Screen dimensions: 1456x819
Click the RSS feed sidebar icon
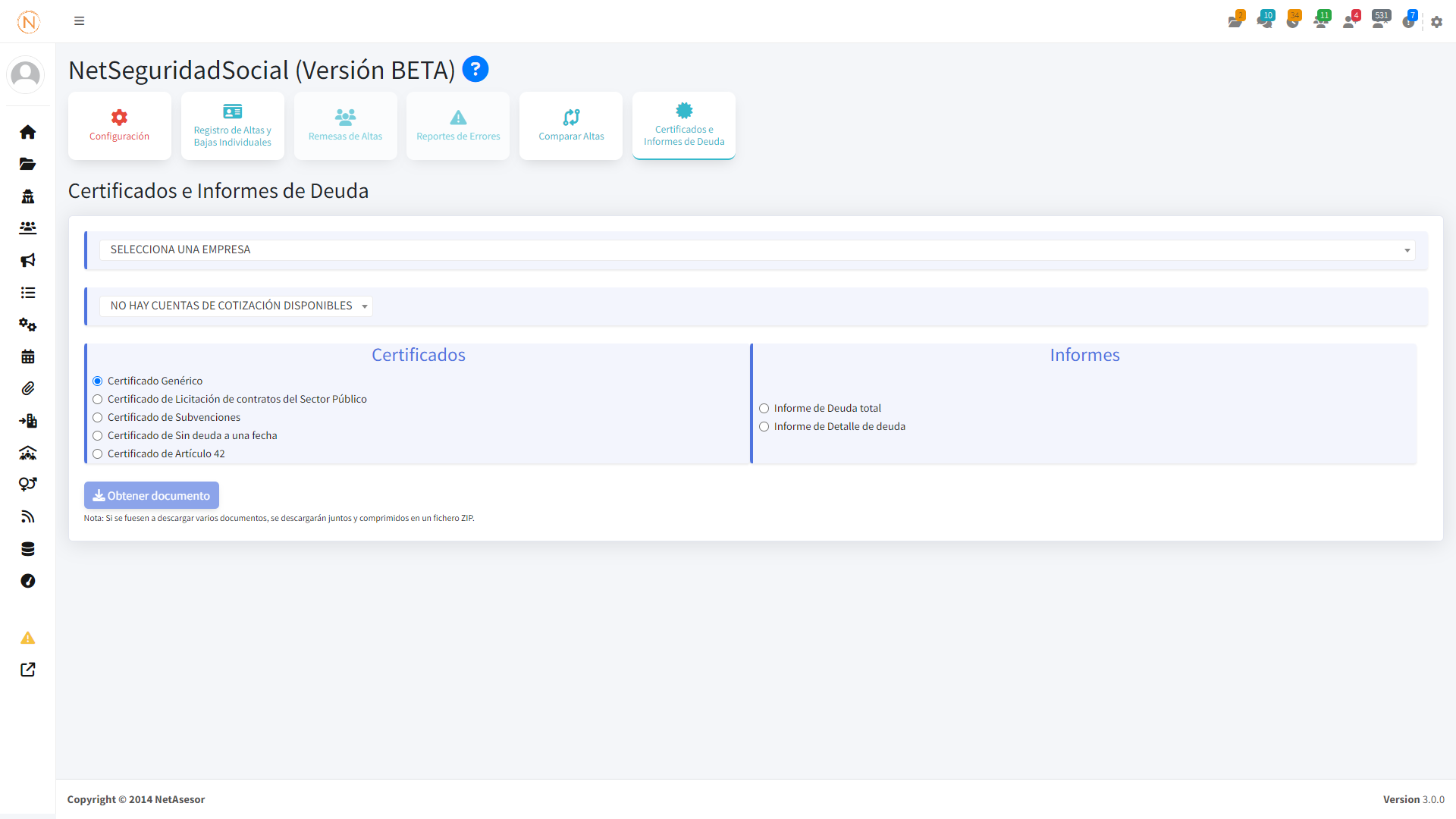pos(28,516)
